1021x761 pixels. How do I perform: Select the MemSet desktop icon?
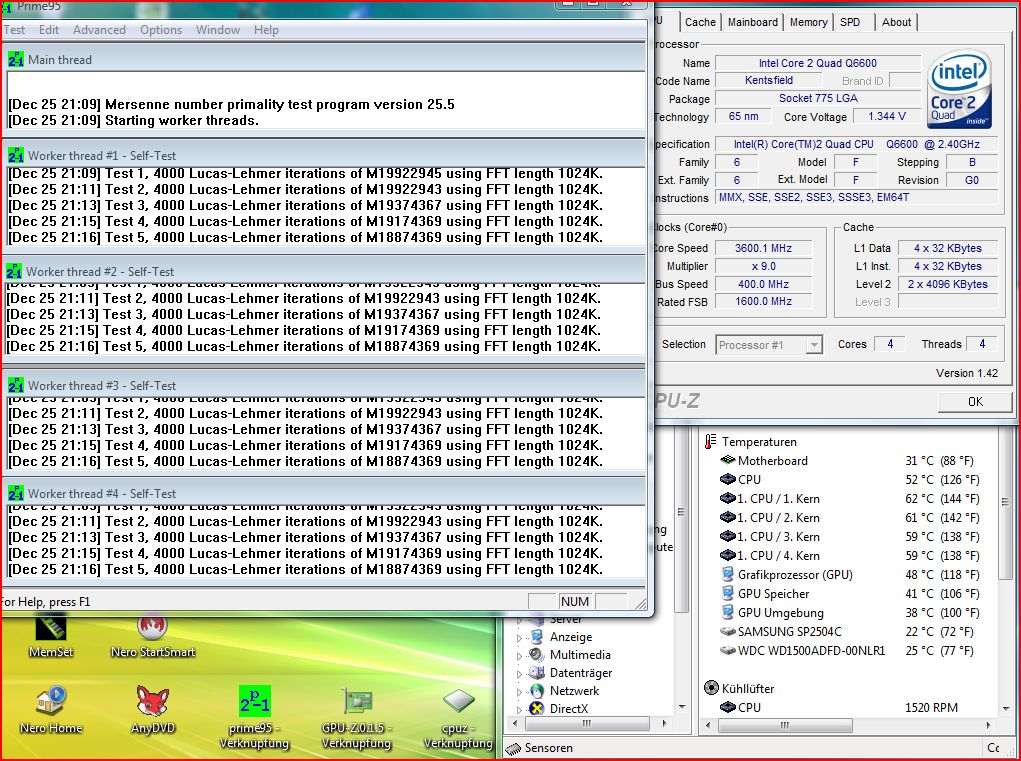(x=51, y=628)
